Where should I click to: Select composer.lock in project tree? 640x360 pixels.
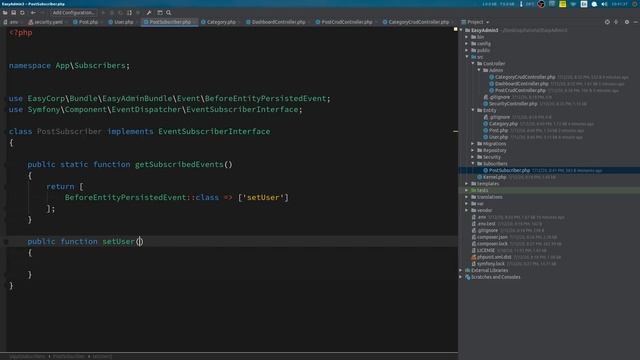[492, 244]
